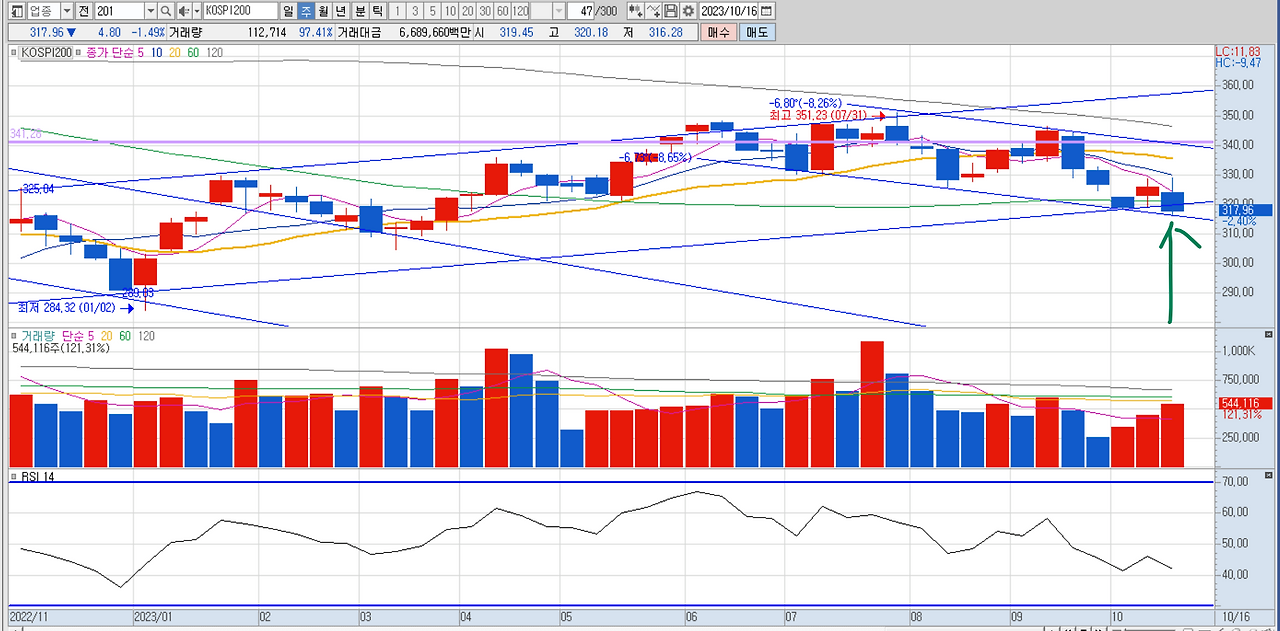Screen dimensions: 1280x631
Task: Choose the 20 interval button in toolbar
Action: pos(467,10)
